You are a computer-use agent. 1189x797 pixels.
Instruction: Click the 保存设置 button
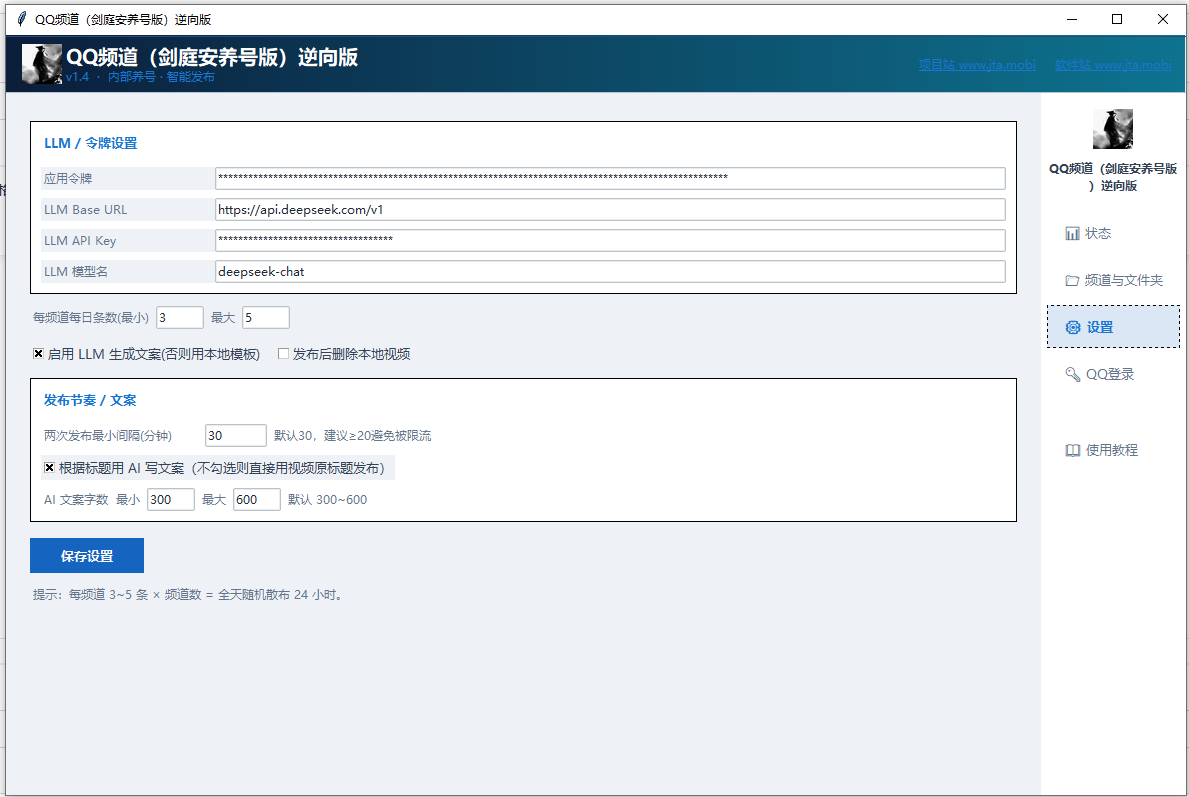87,556
